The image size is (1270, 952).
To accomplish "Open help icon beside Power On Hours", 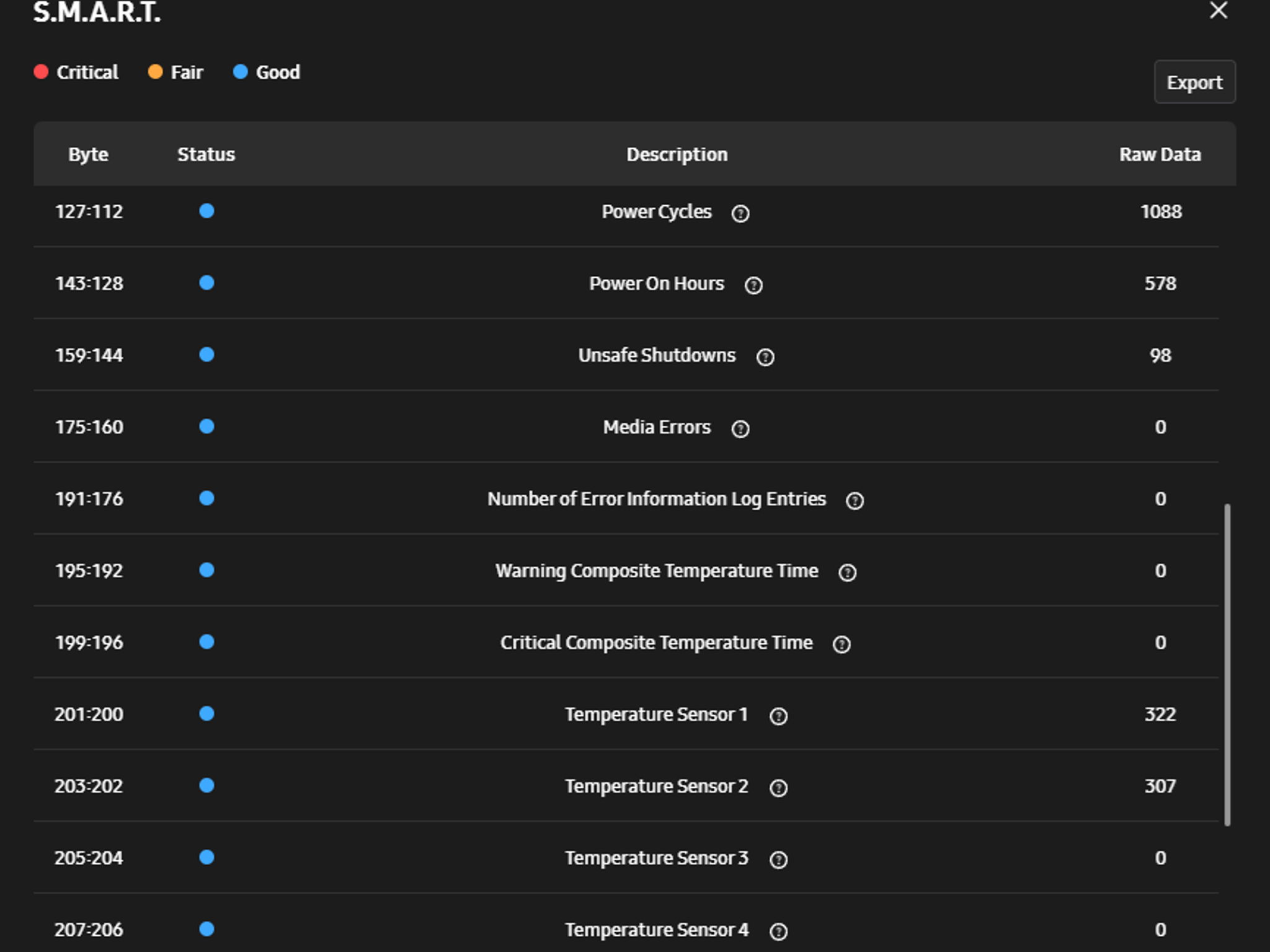I will (753, 285).
